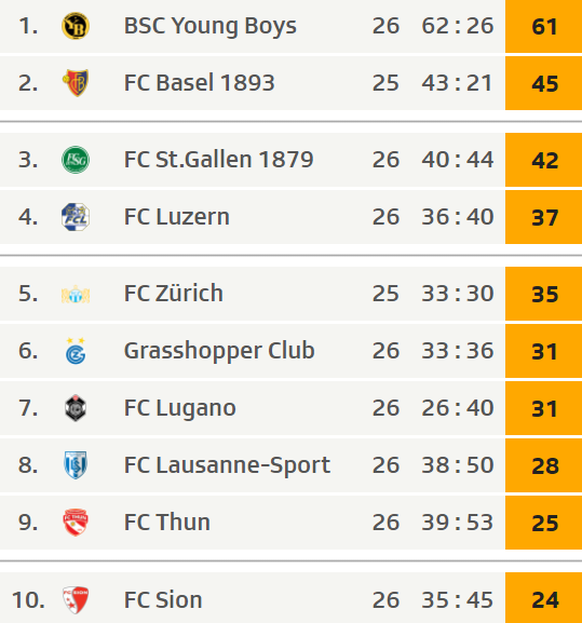Open FC Basel 1893 team link

point(199,83)
